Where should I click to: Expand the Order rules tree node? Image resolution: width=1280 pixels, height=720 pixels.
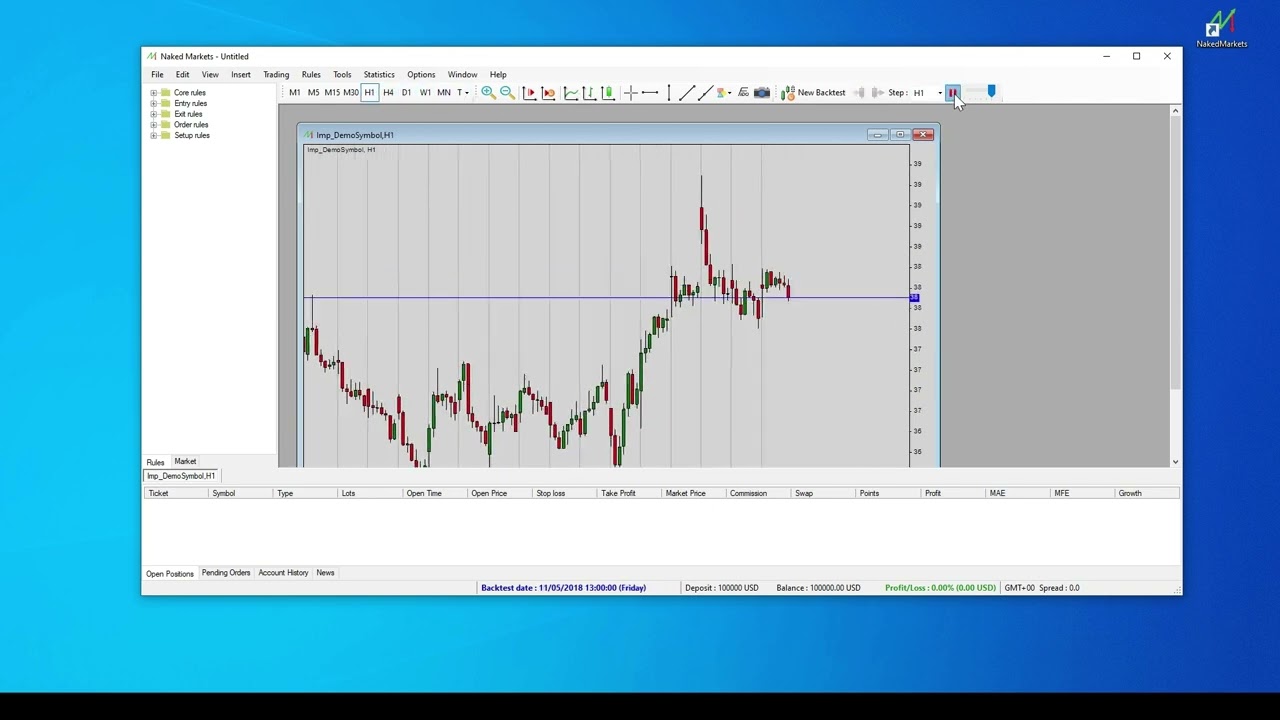coord(154,125)
